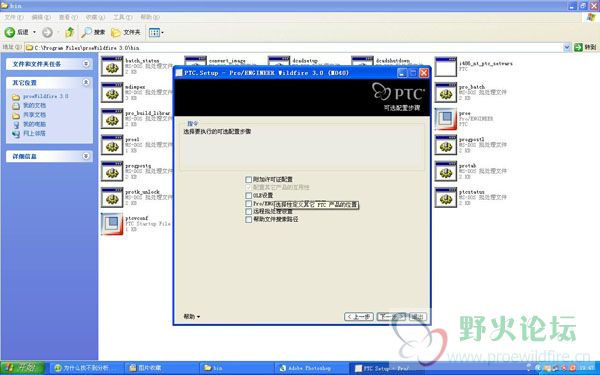This screenshot has height=375, width=600.
Task: Check the OLE设置 checkbox
Action: [x=248, y=196]
